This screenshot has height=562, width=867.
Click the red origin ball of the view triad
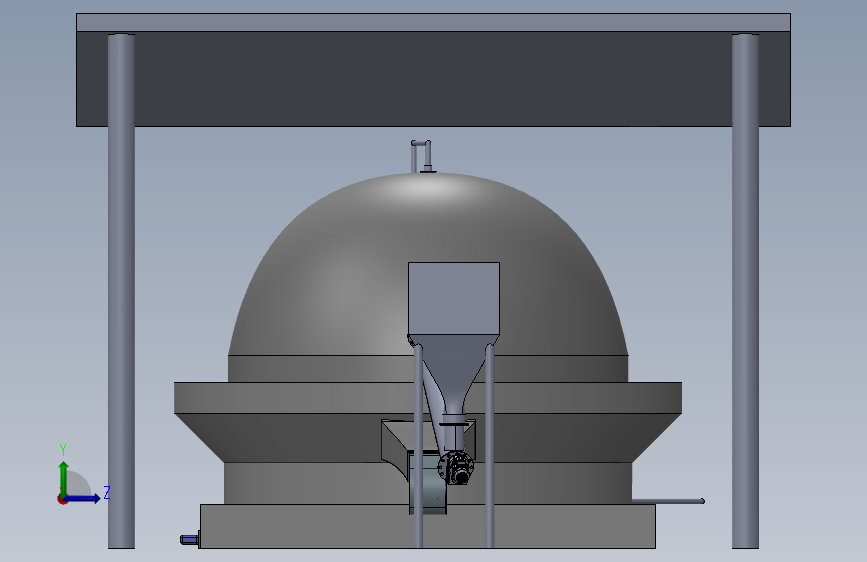point(62,499)
